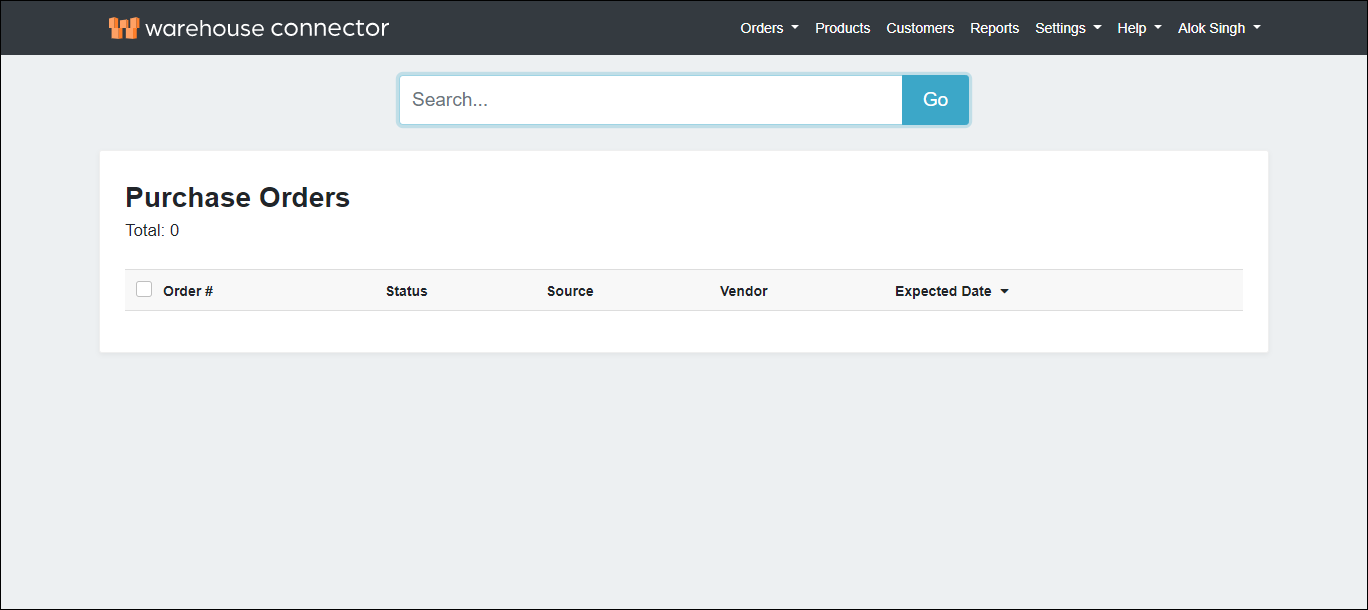Sort the table by Source column
Viewport: 1368px width, 610px height.
[x=570, y=291]
